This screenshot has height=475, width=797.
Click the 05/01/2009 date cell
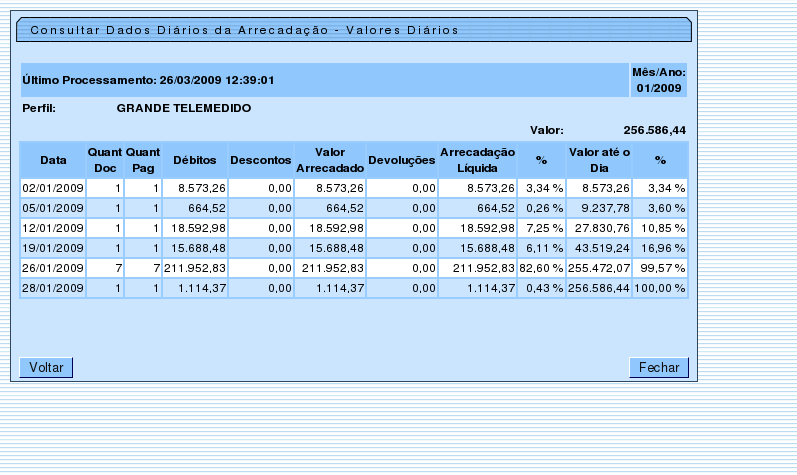[53, 208]
